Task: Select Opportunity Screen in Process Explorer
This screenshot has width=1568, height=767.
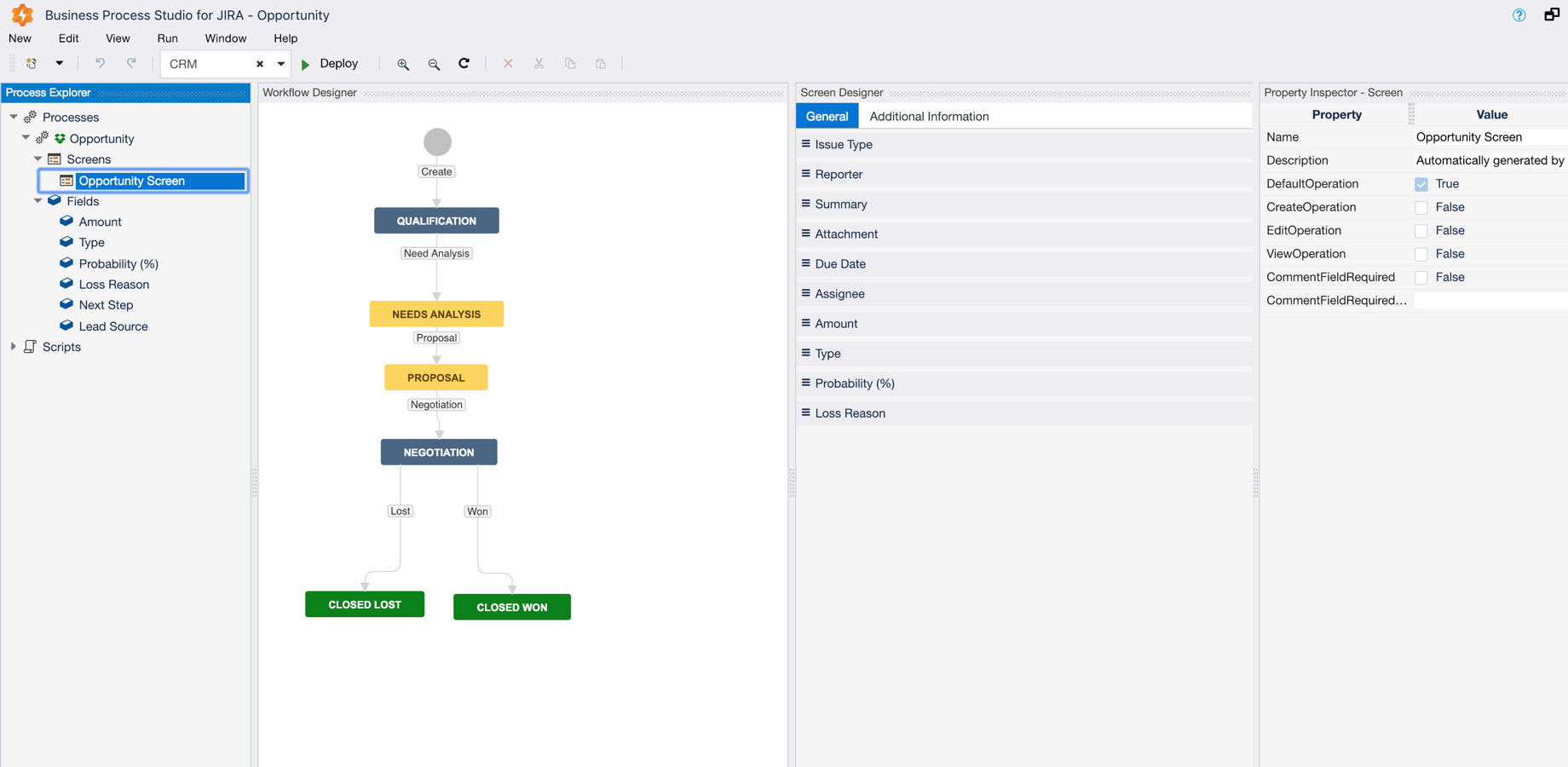Action: coord(142,181)
